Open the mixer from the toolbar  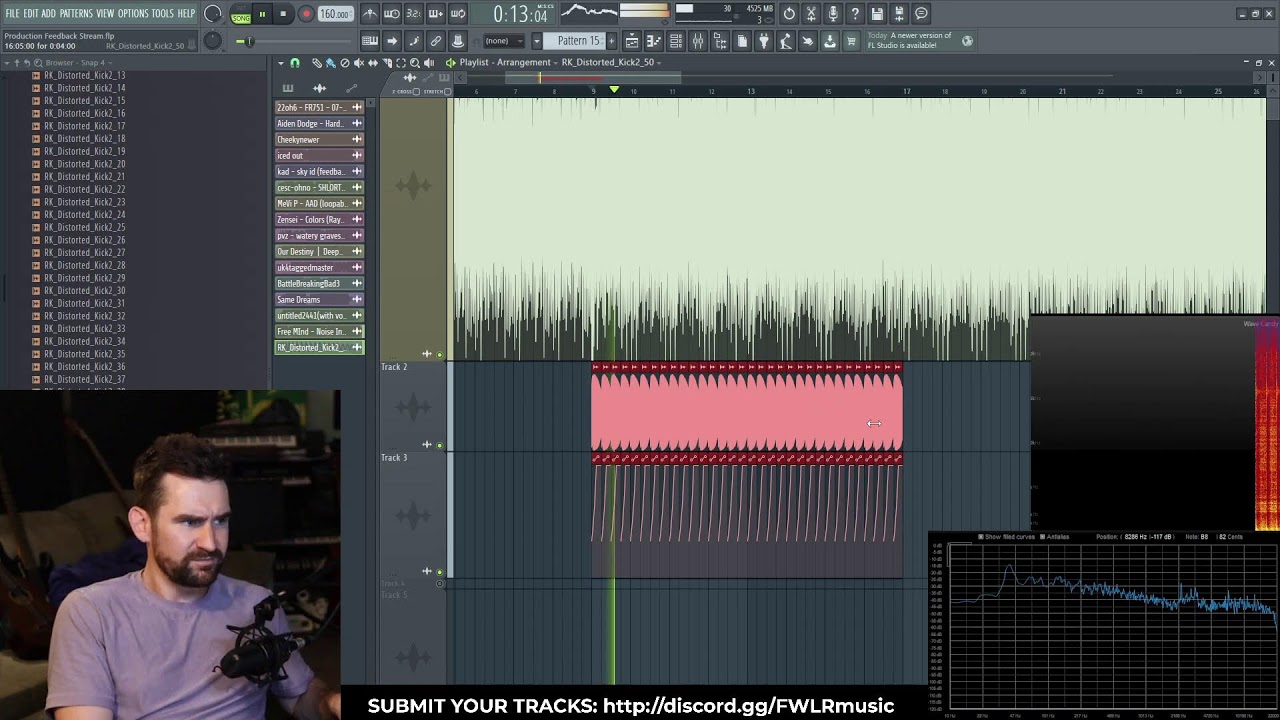697,41
